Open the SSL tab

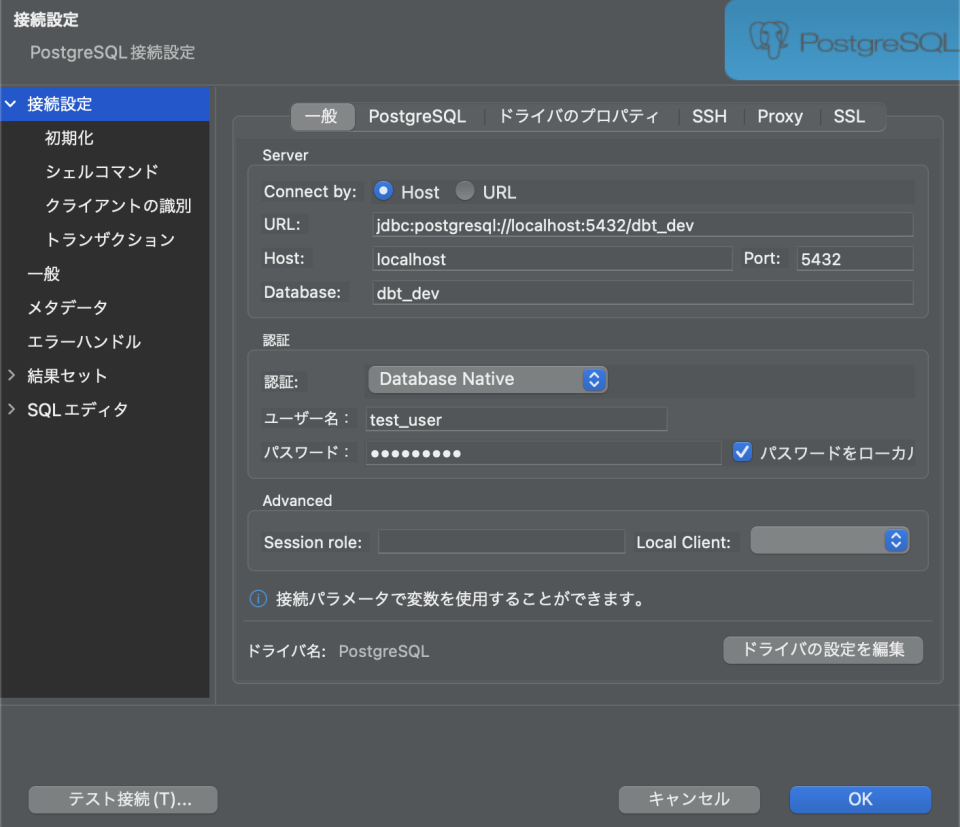[849, 116]
